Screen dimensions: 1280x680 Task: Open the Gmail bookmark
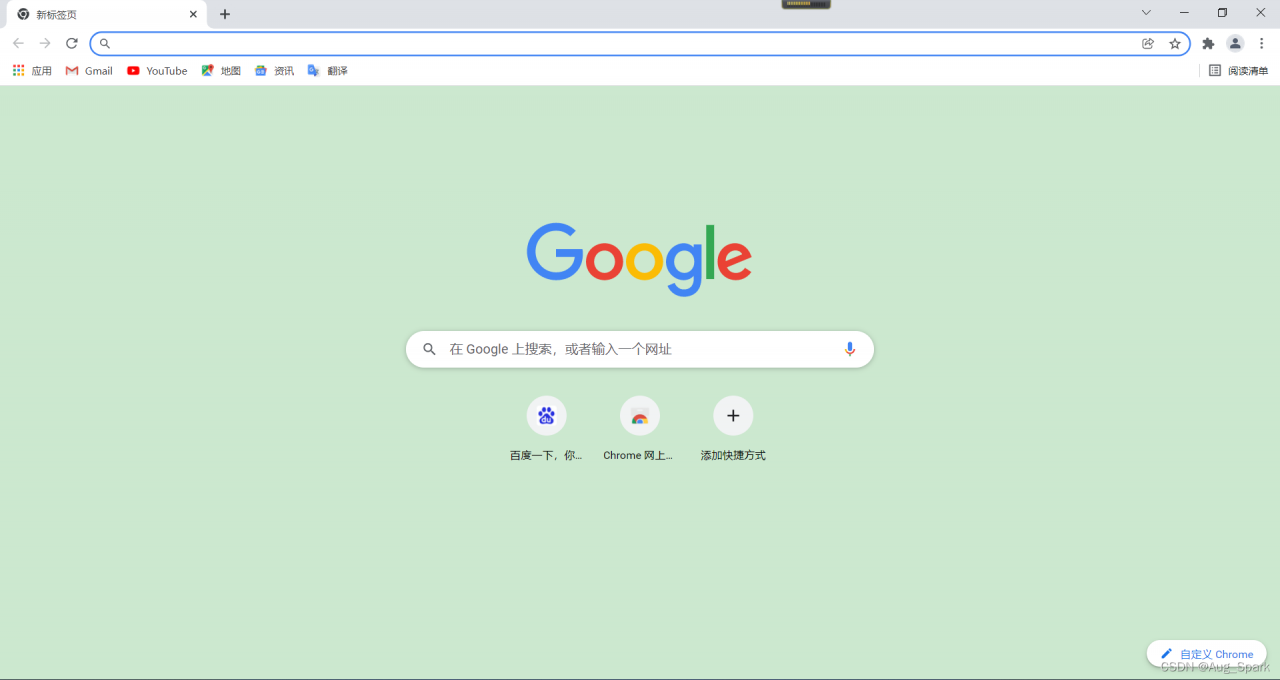click(89, 71)
